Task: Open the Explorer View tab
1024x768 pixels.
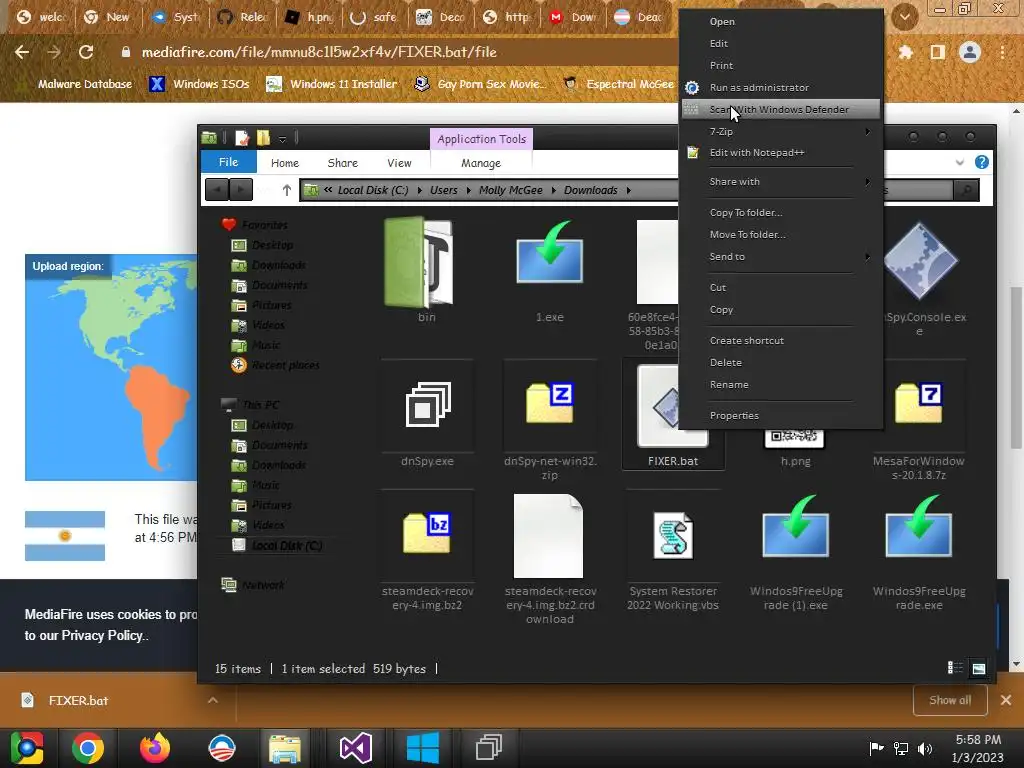Action: point(399,163)
